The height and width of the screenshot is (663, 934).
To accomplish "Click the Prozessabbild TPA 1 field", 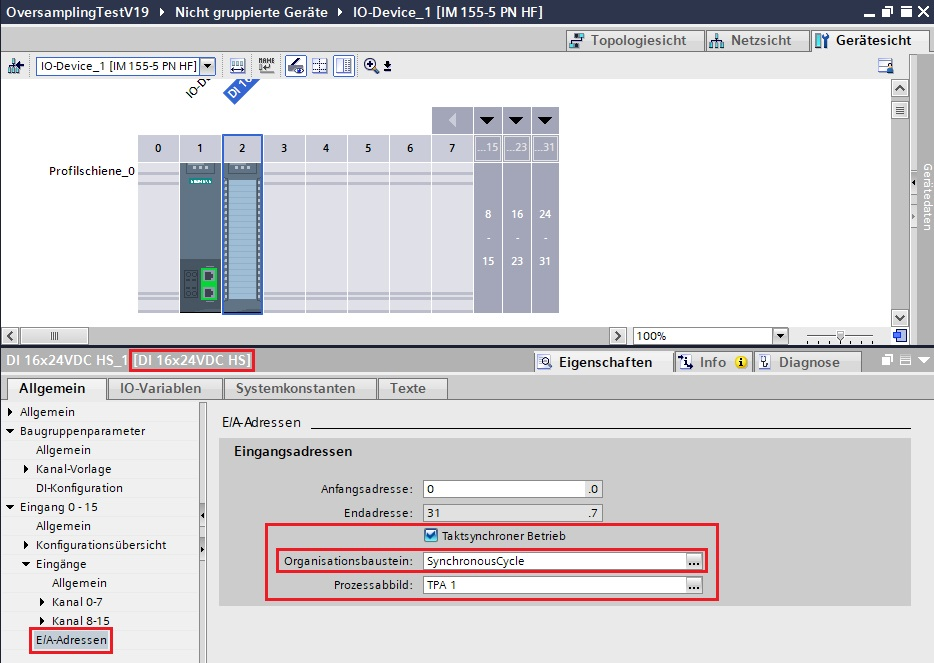I will tap(555, 585).
